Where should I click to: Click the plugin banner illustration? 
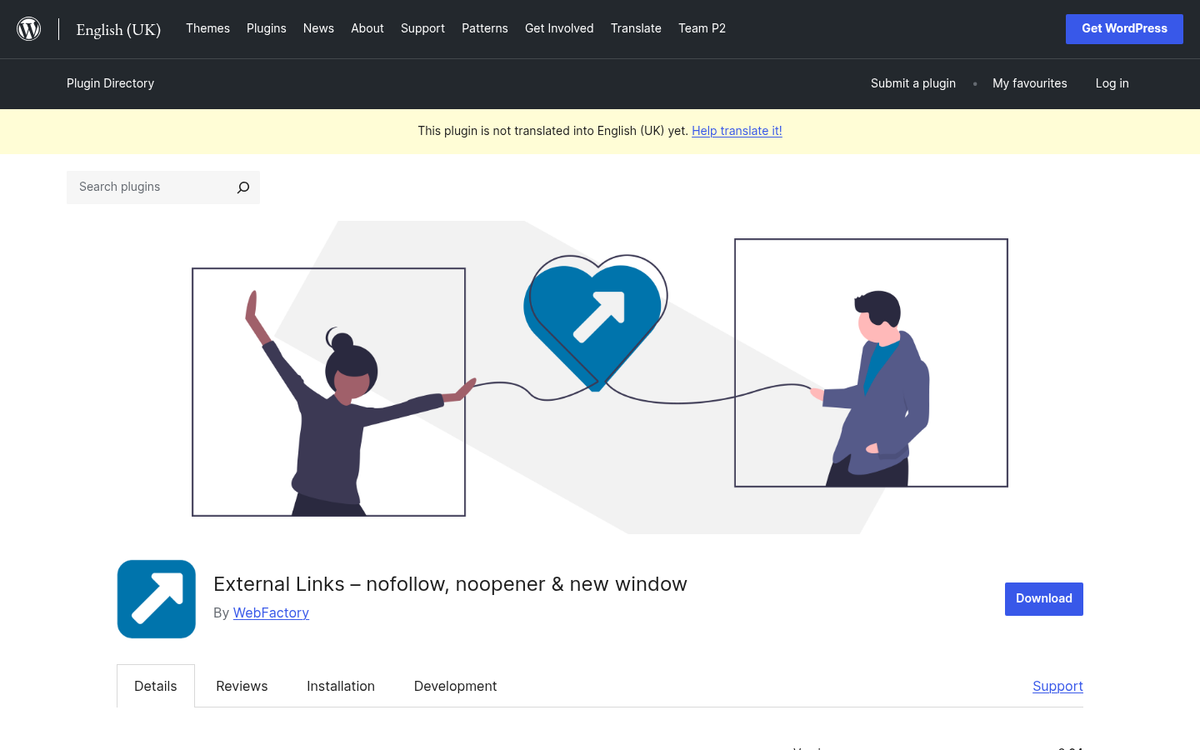600,377
